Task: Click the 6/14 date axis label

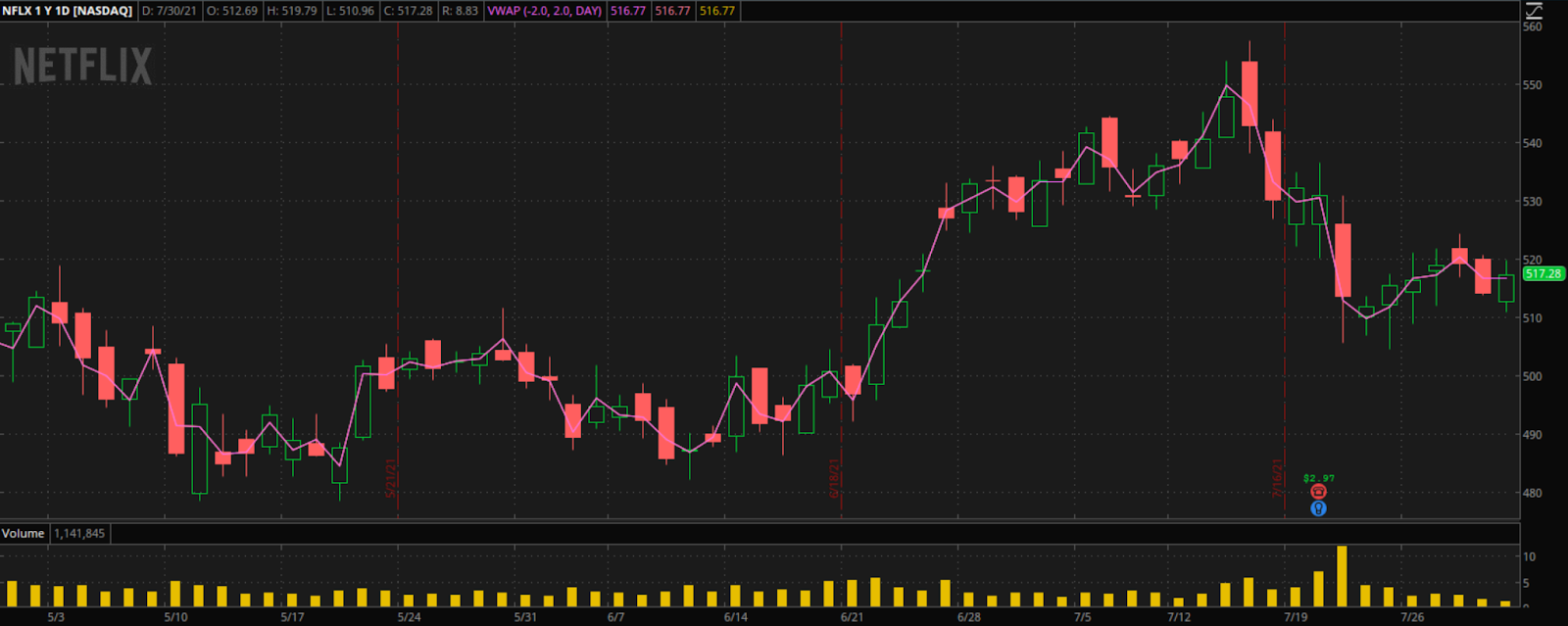Action: 736,617
